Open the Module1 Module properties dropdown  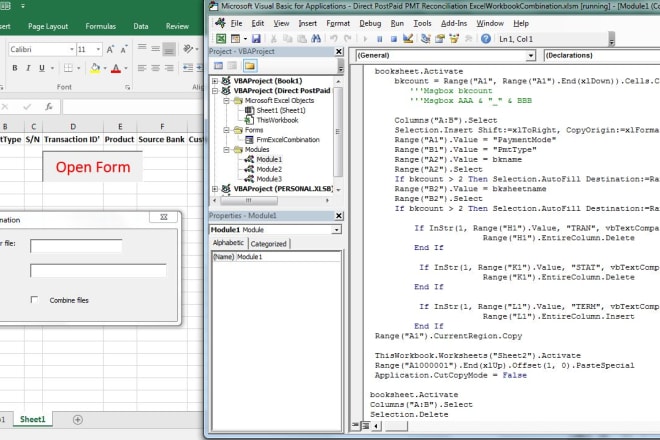pos(336,230)
